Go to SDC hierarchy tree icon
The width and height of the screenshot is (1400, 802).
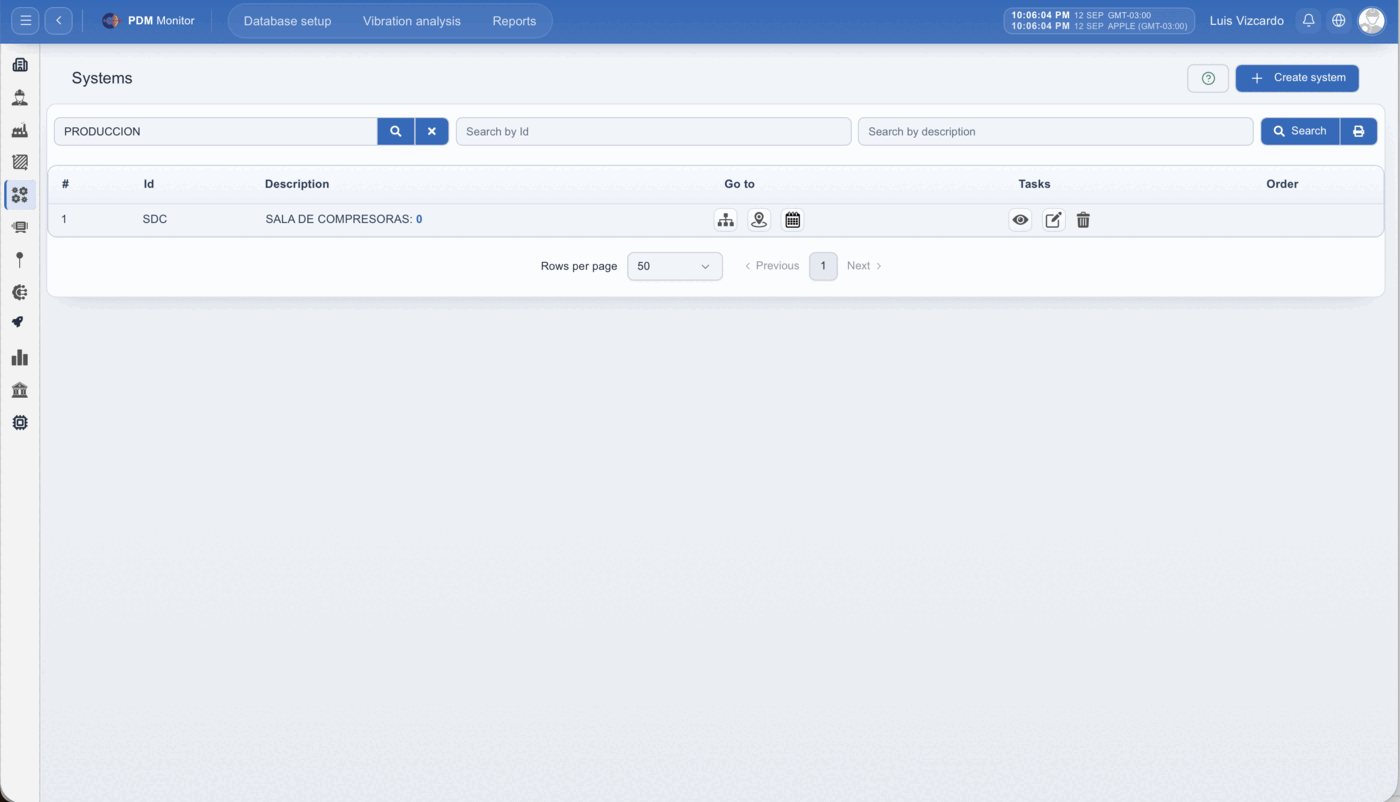click(726, 220)
